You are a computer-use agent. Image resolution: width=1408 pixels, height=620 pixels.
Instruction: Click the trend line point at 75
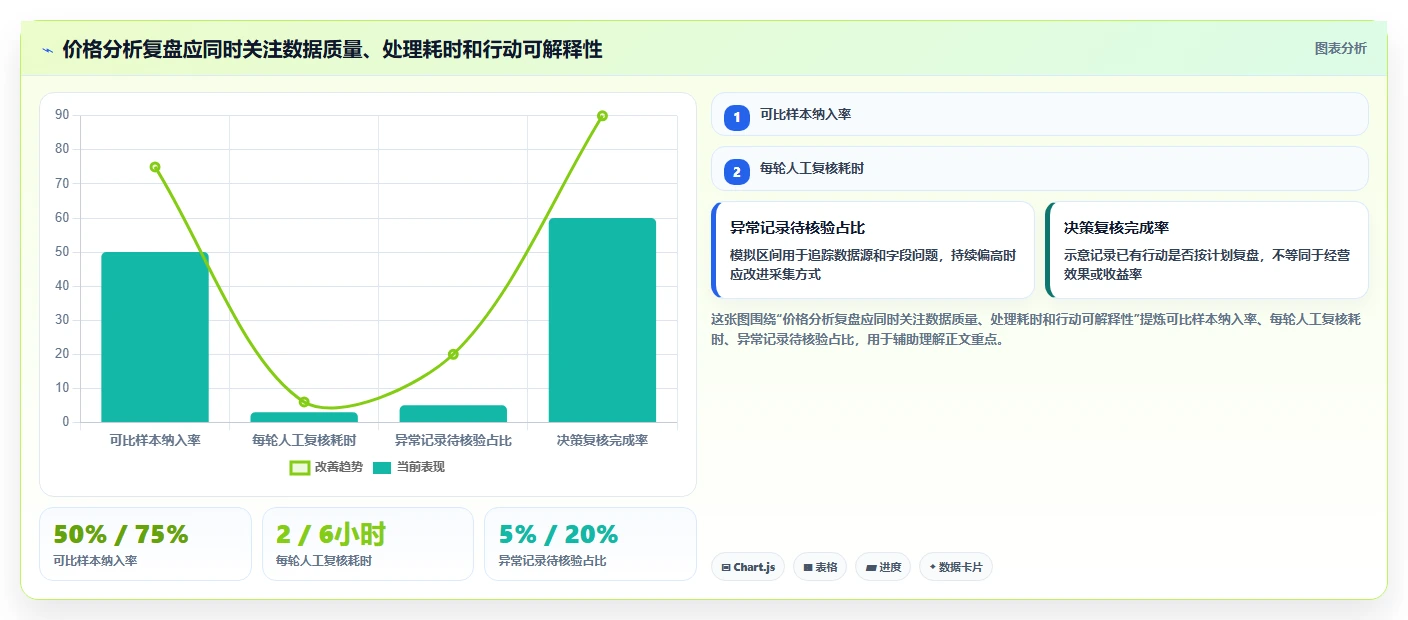coord(155,167)
